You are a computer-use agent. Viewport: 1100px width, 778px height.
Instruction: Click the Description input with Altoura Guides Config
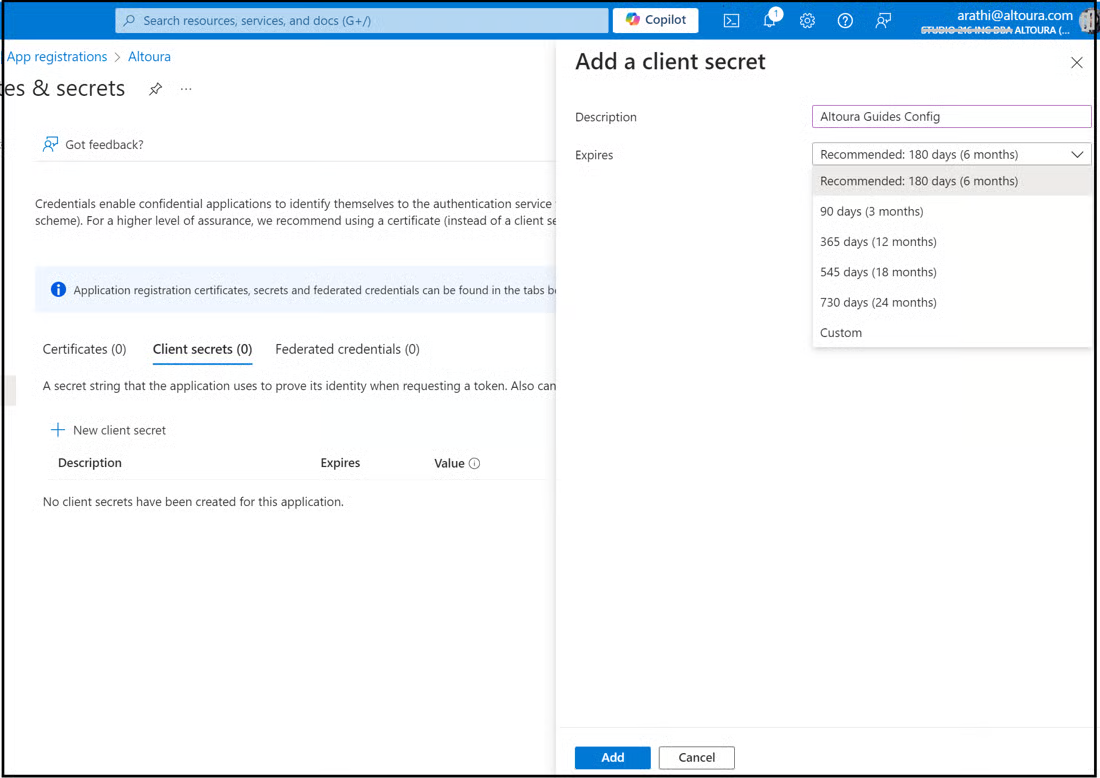pyautogui.click(x=951, y=116)
